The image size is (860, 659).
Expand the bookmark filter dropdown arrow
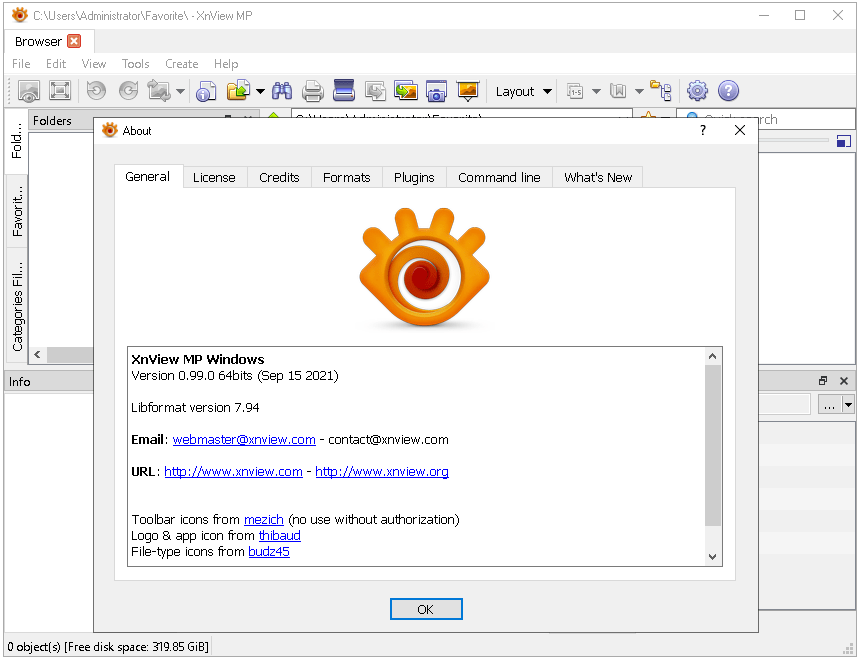639,92
